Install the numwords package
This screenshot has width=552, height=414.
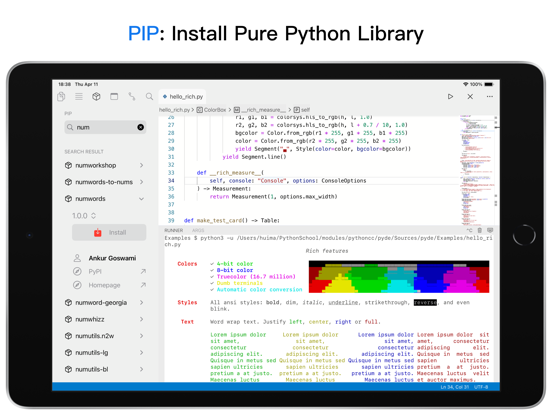pyautogui.click(x=109, y=233)
